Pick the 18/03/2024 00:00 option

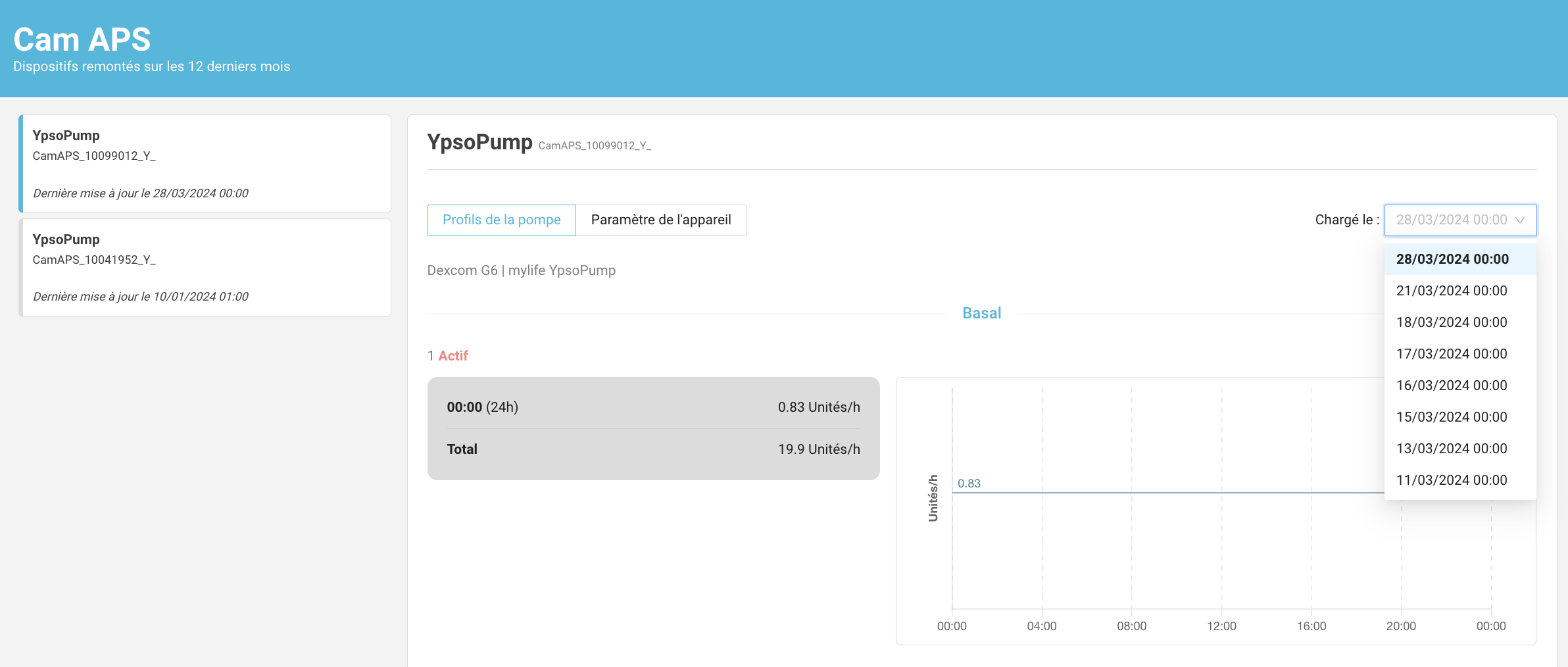coord(1460,322)
